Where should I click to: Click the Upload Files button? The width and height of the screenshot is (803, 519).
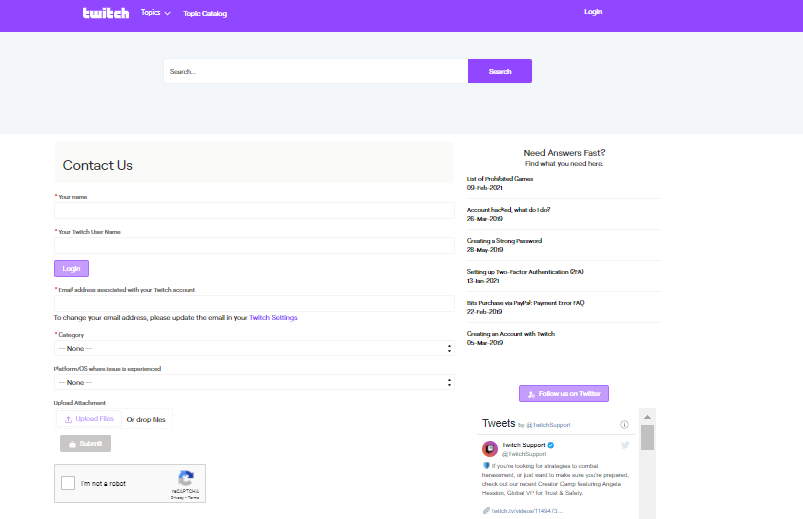click(x=89, y=419)
